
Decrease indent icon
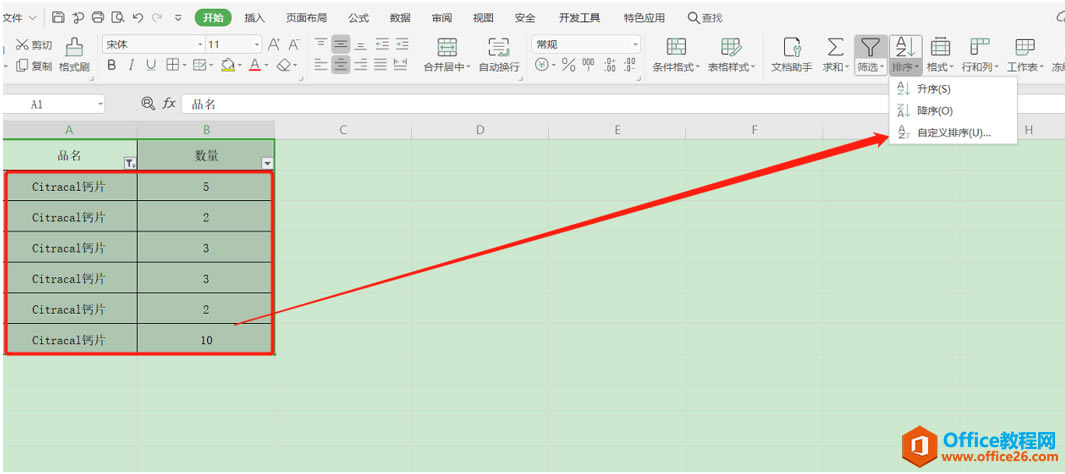[x=382, y=45]
